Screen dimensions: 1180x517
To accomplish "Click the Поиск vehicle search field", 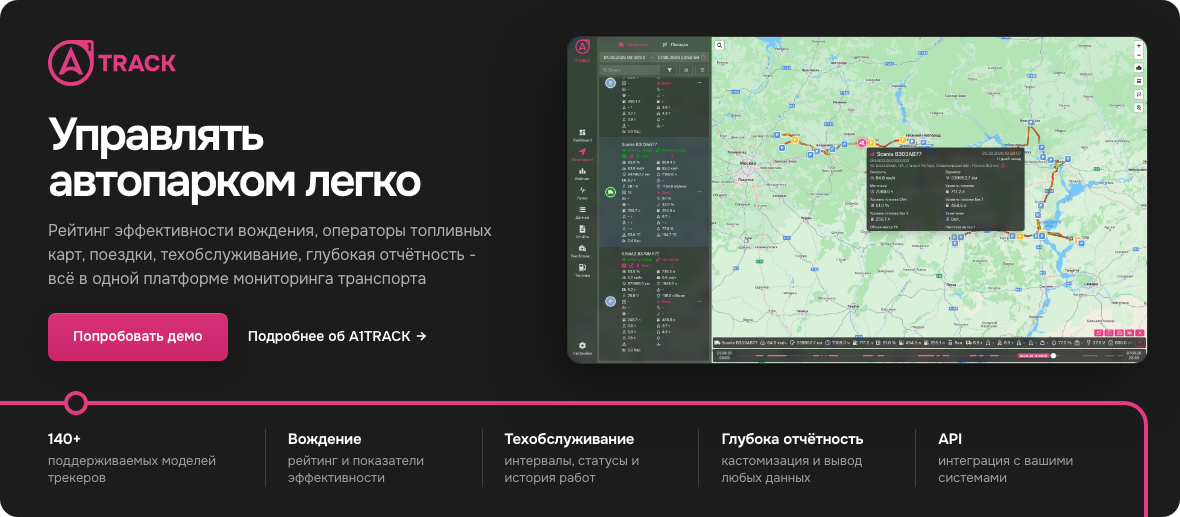I will click(x=630, y=69).
